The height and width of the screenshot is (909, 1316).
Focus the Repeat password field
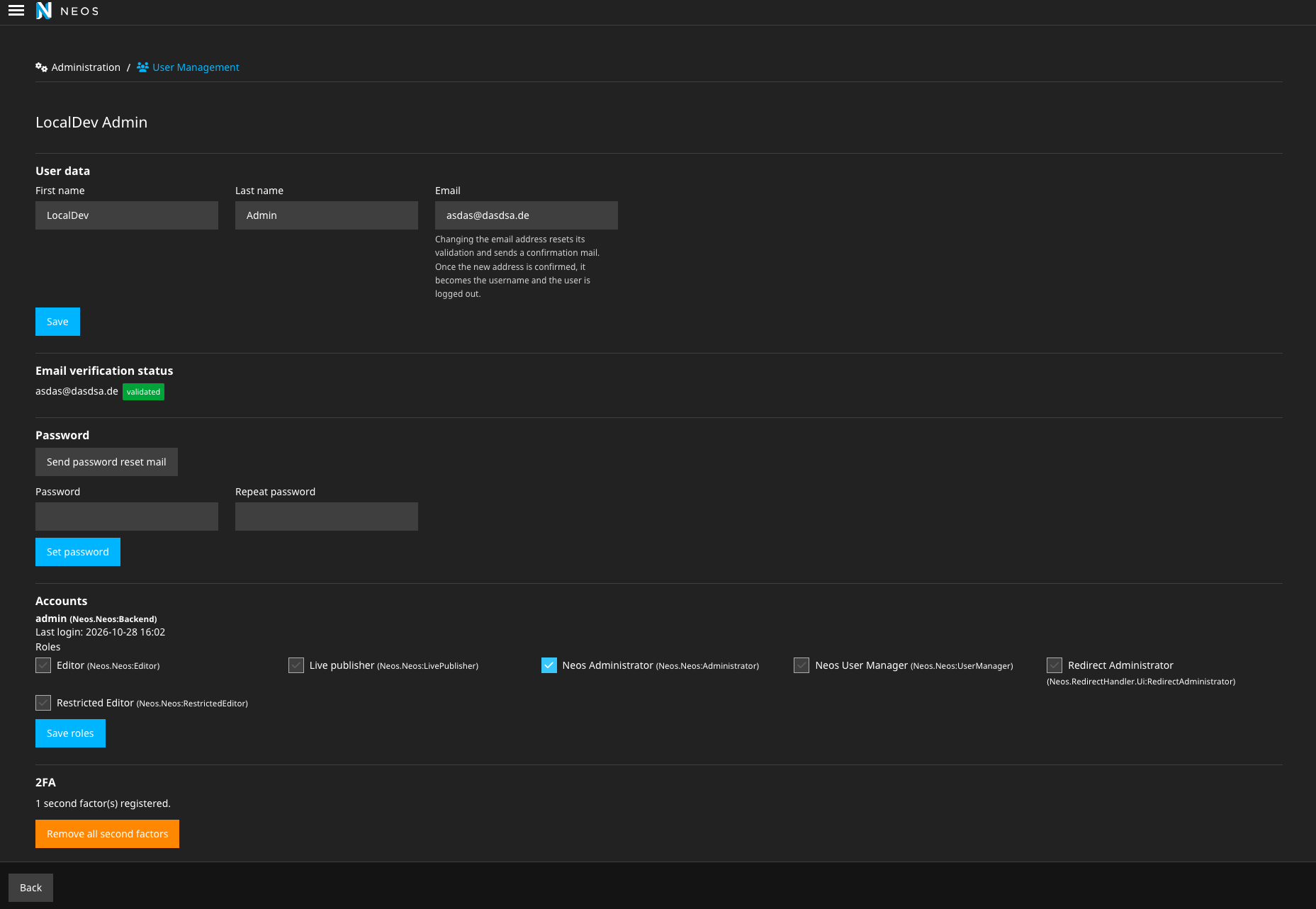tap(327, 516)
